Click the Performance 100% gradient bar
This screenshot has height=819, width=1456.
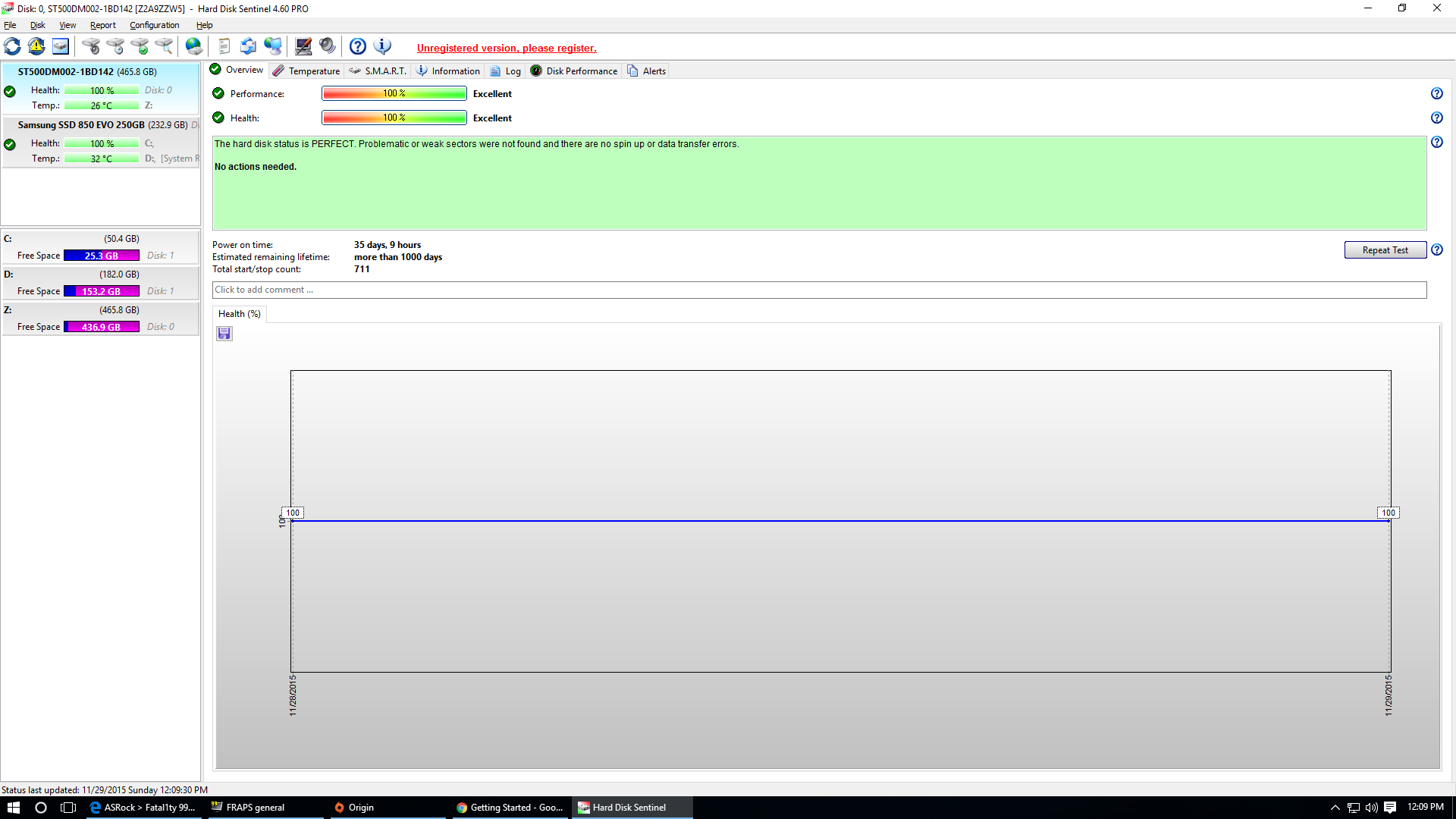(394, 93)
